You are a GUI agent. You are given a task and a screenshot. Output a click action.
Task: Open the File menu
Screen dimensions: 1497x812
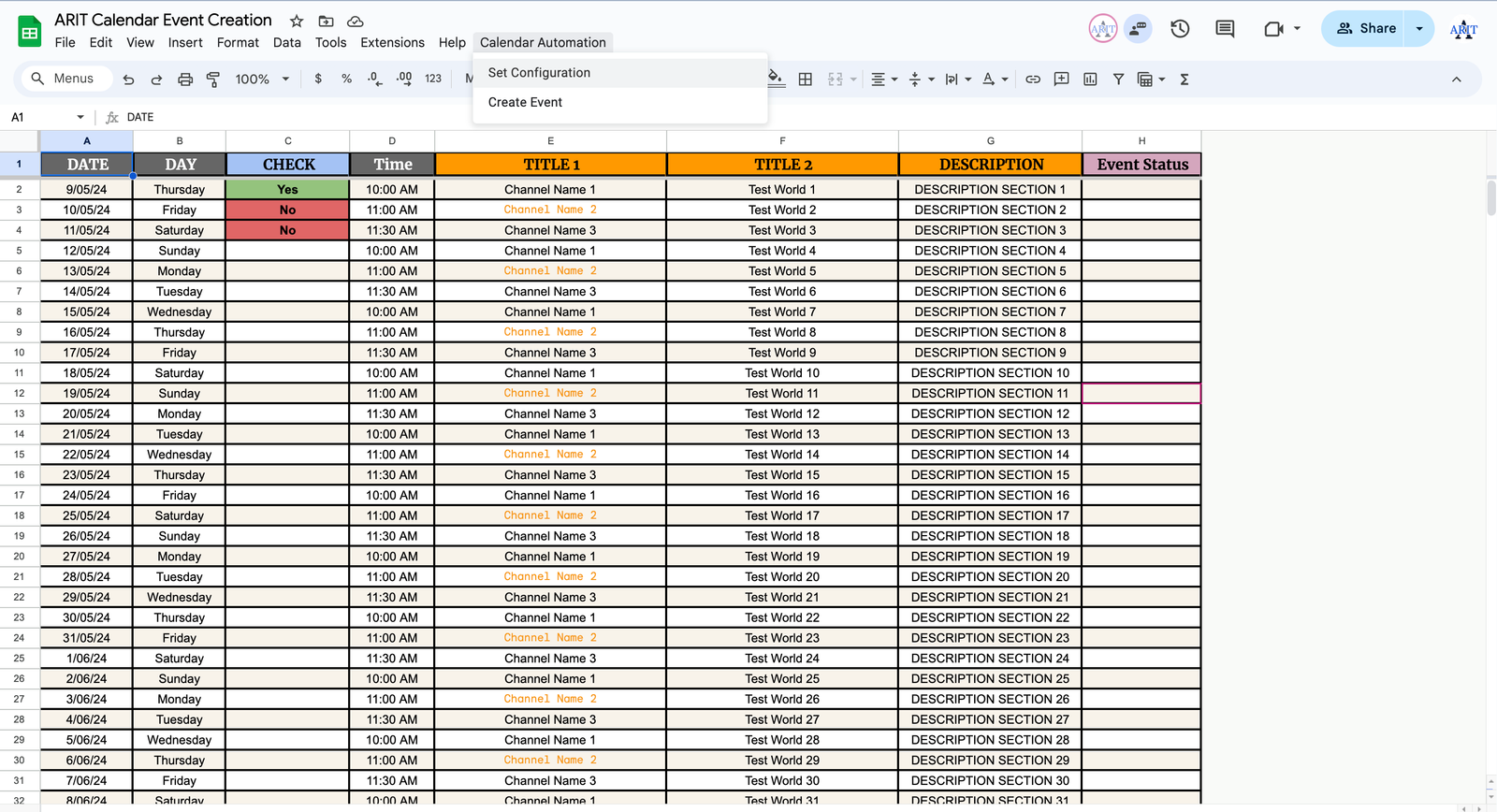pyautogui.click(x=65, y=42)
